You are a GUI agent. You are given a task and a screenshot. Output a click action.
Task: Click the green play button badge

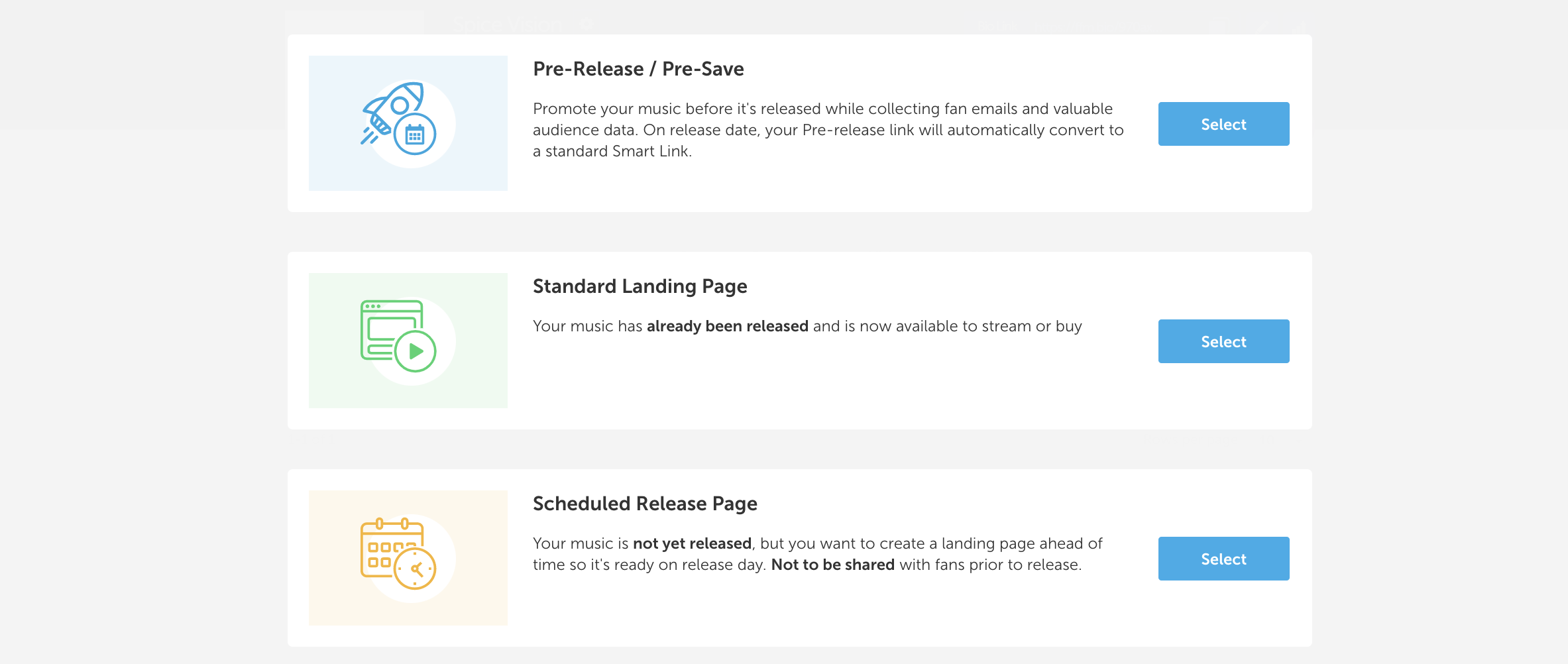[x=416, y=351]
